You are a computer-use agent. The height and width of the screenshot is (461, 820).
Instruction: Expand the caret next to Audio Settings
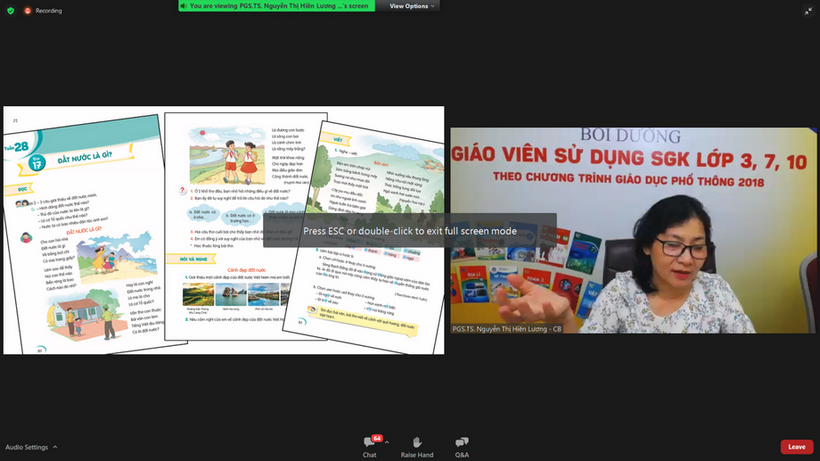55,447
